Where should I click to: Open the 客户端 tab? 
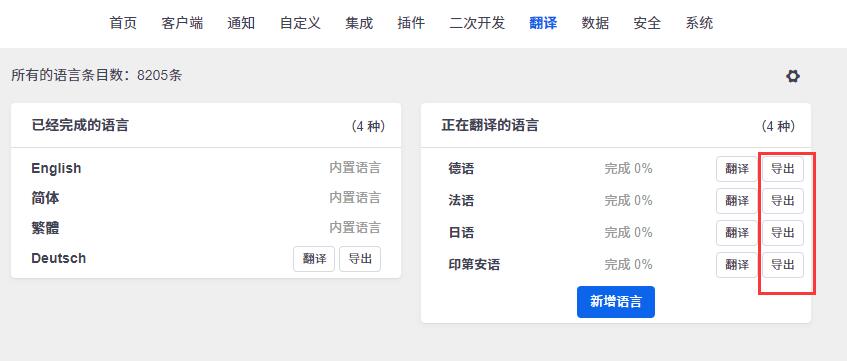point(182,23)
